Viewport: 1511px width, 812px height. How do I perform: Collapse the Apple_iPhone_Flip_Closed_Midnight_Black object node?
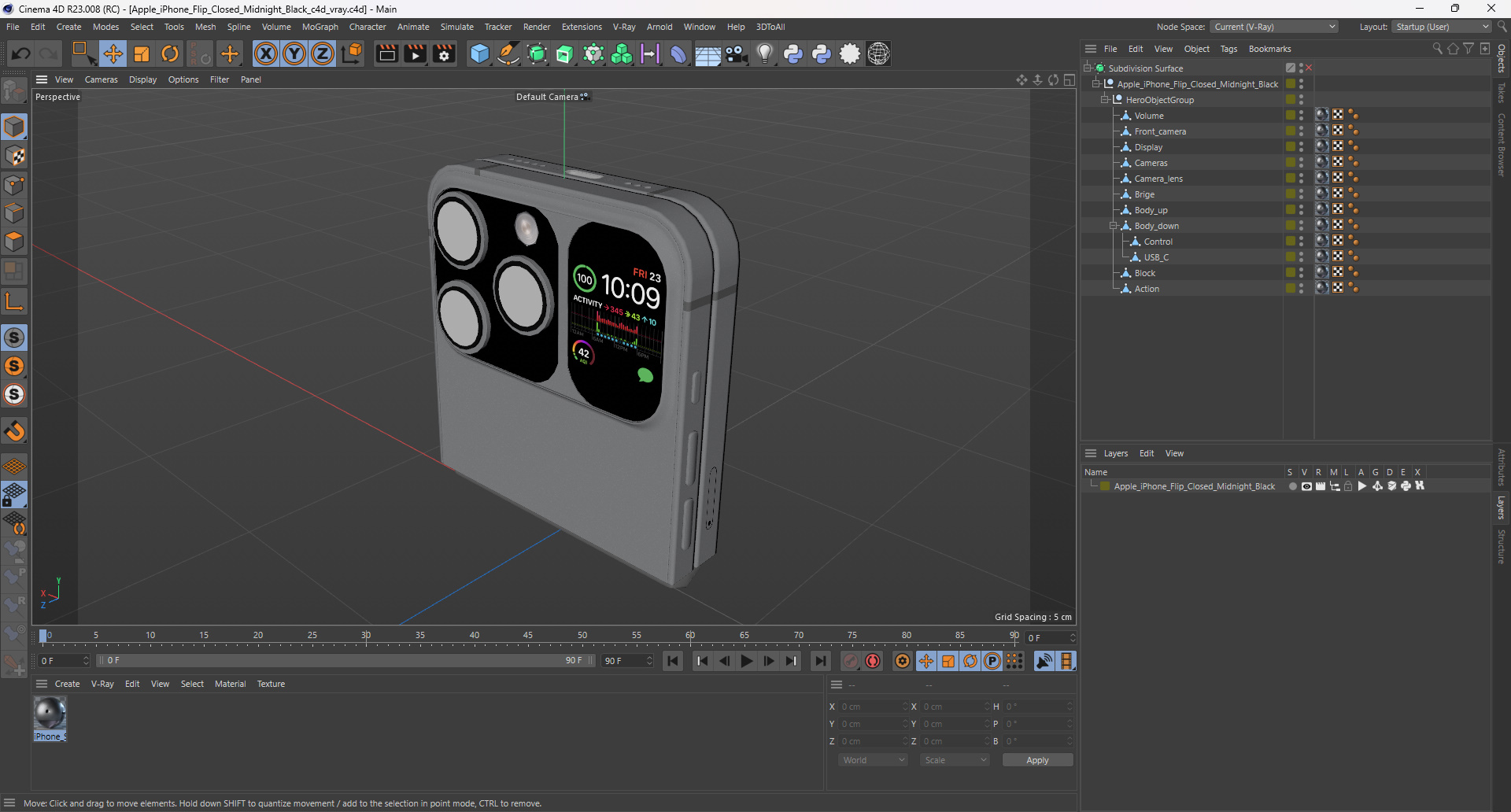(1096, 84)
